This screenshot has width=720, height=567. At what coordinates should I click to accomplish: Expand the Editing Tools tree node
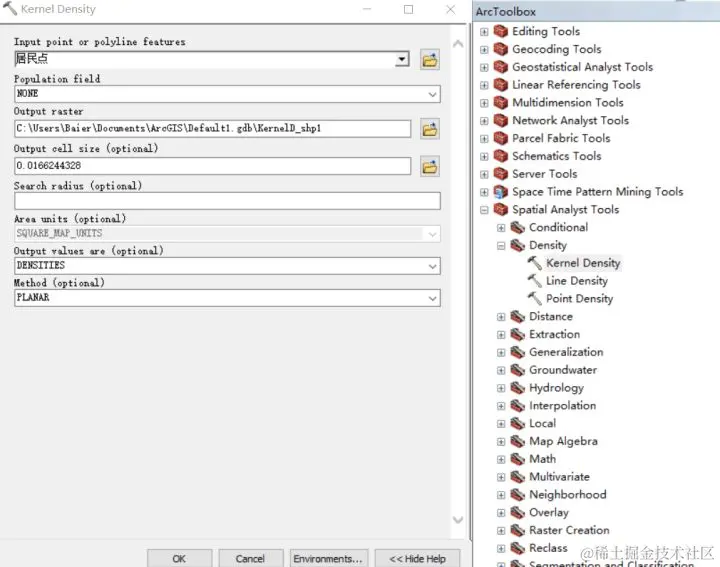(484, 32)
